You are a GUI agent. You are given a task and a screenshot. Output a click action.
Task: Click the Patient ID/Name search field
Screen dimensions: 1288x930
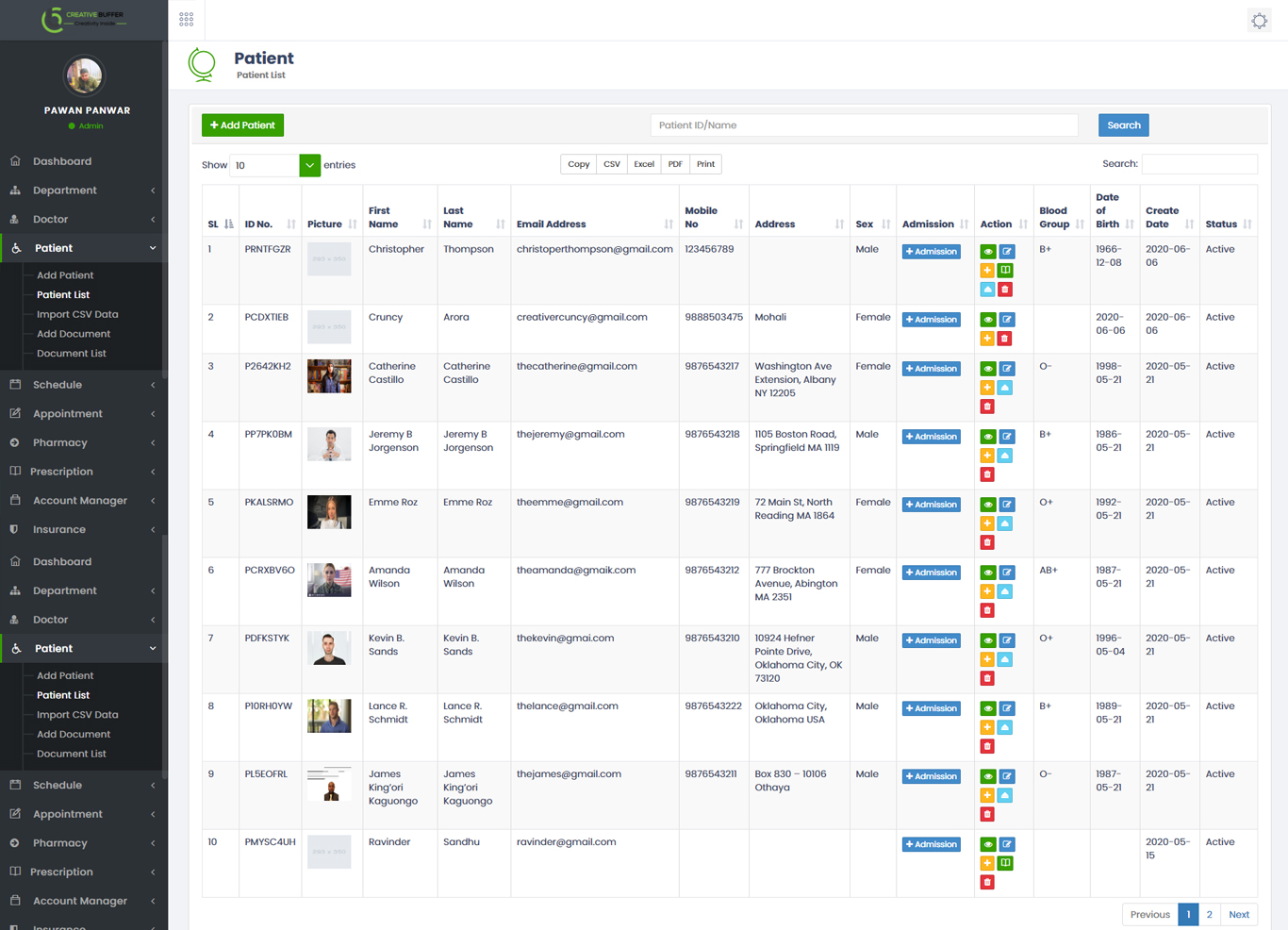(864, 125)
